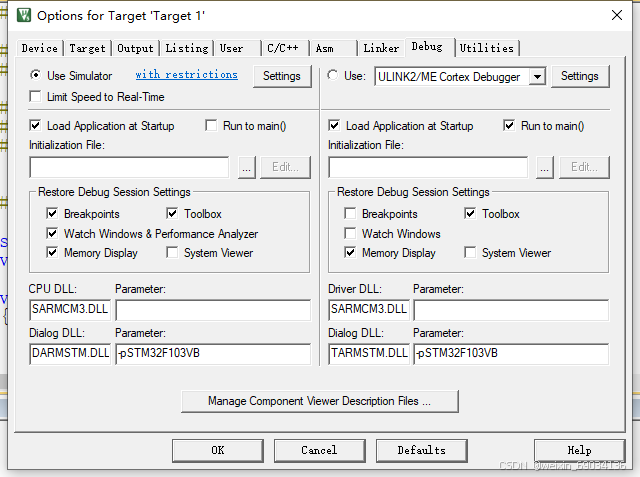Open Simulator Settings button

point(282,76)
